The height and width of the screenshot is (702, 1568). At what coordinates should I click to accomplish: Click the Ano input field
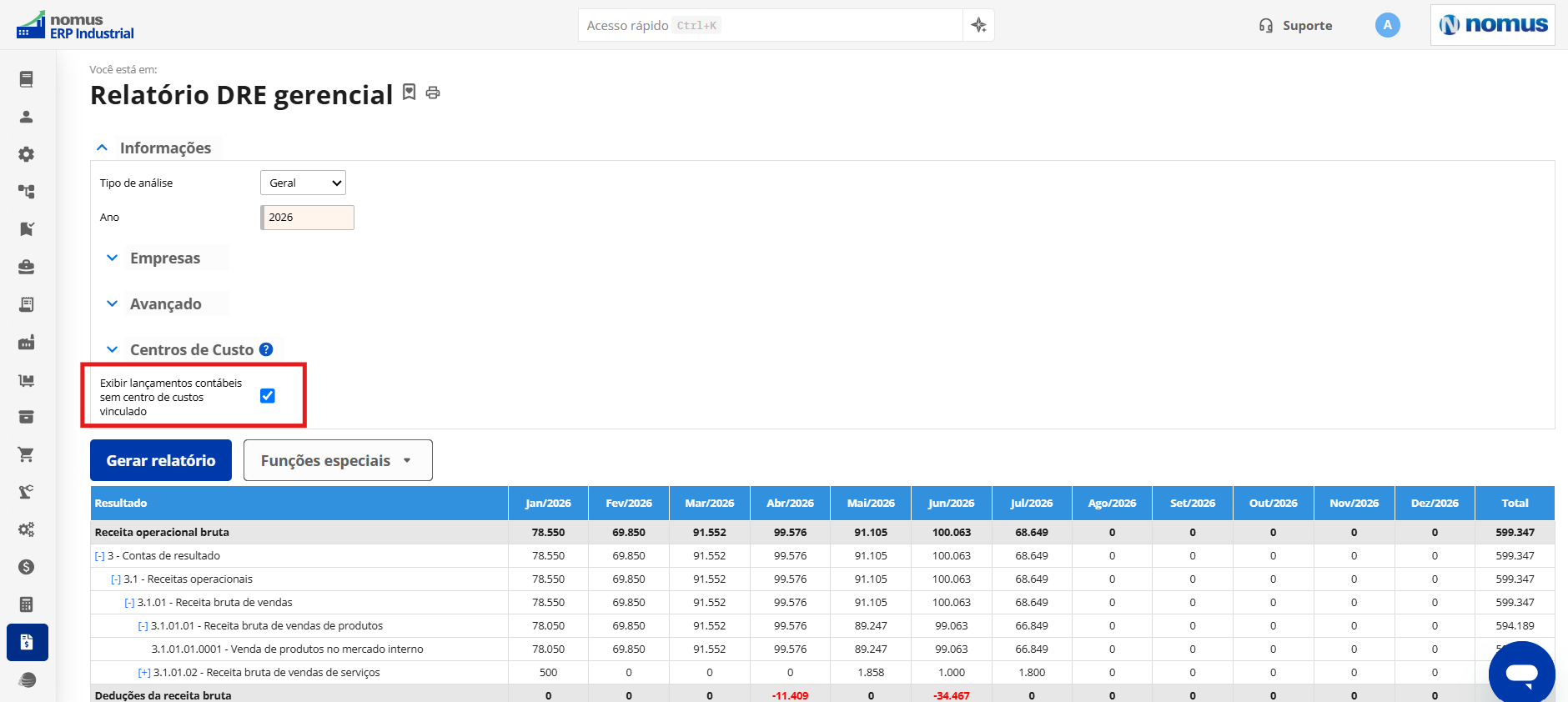coord(308,218)
